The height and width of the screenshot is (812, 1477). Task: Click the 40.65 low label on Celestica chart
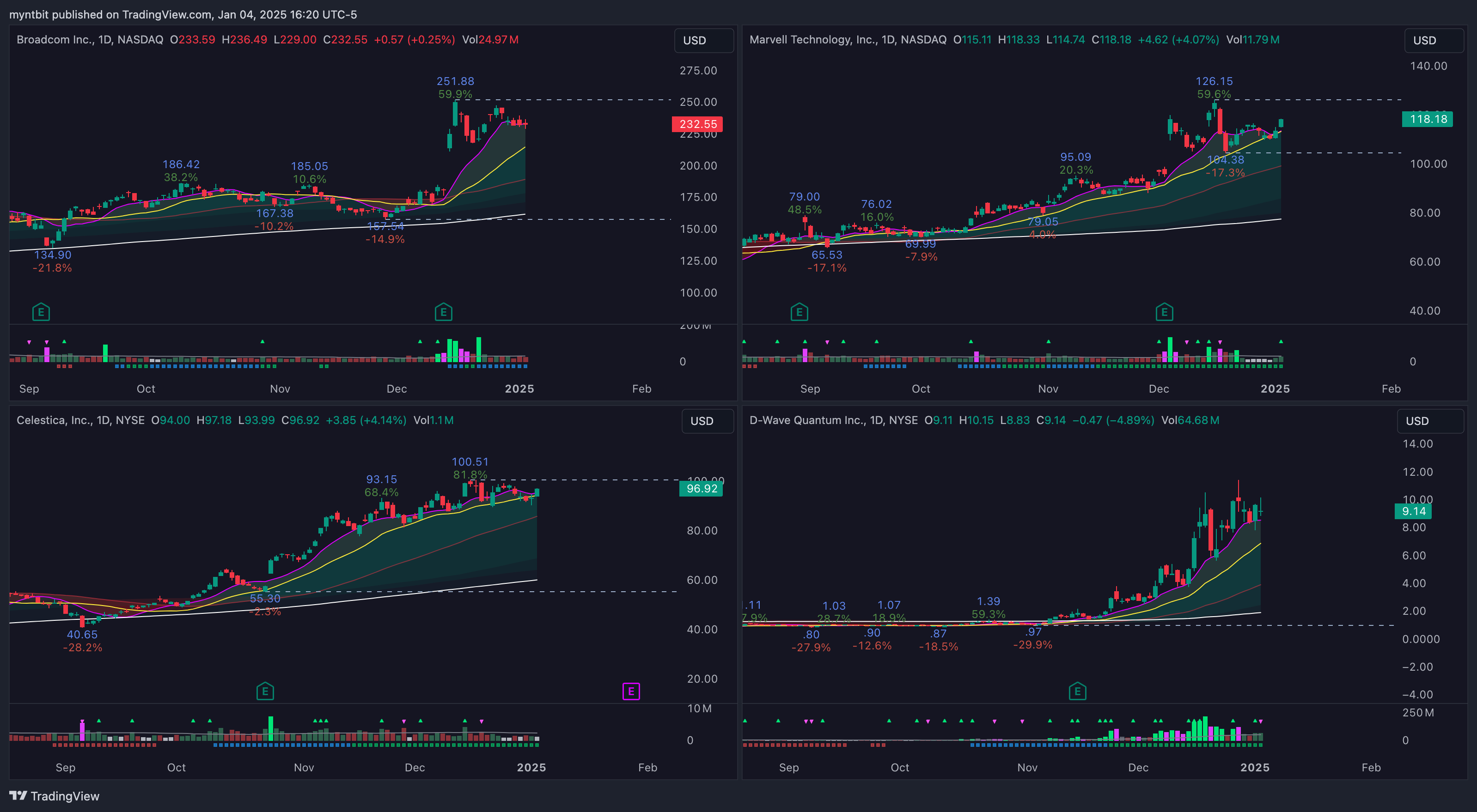tap(82, 634)
